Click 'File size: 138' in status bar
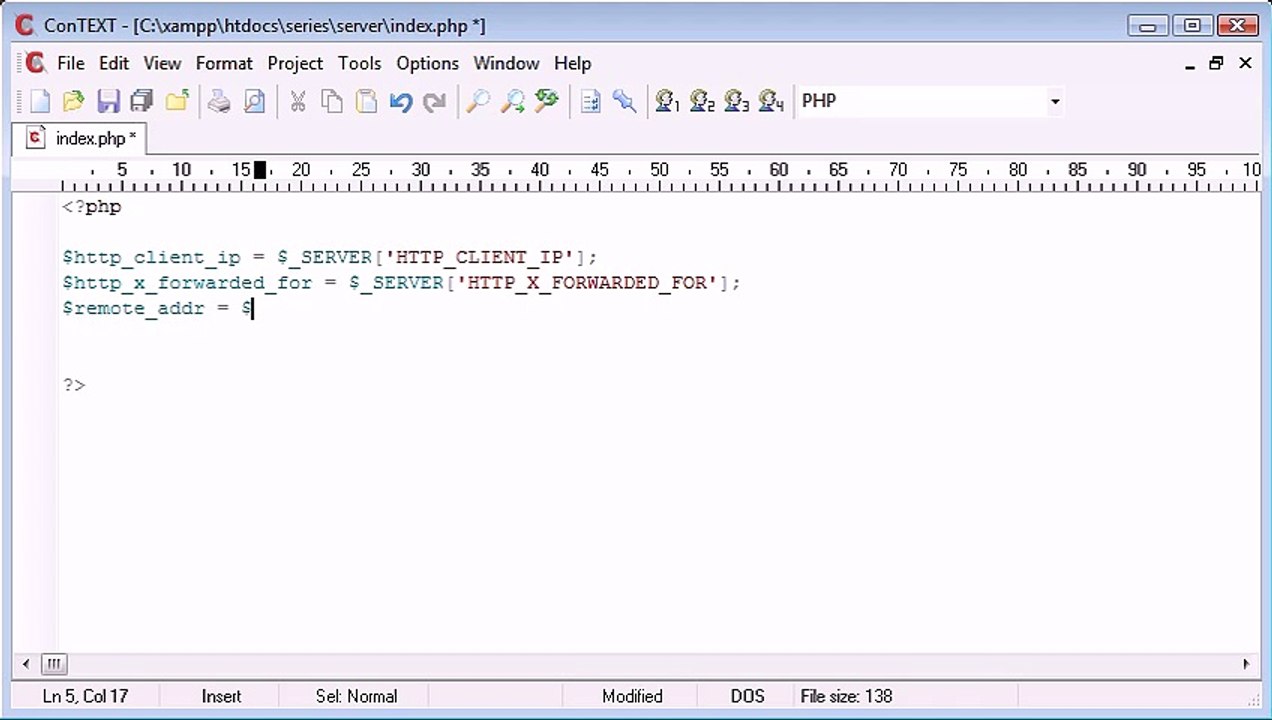This screenshot has height=720, width=1272. click(x=846, y=696)
